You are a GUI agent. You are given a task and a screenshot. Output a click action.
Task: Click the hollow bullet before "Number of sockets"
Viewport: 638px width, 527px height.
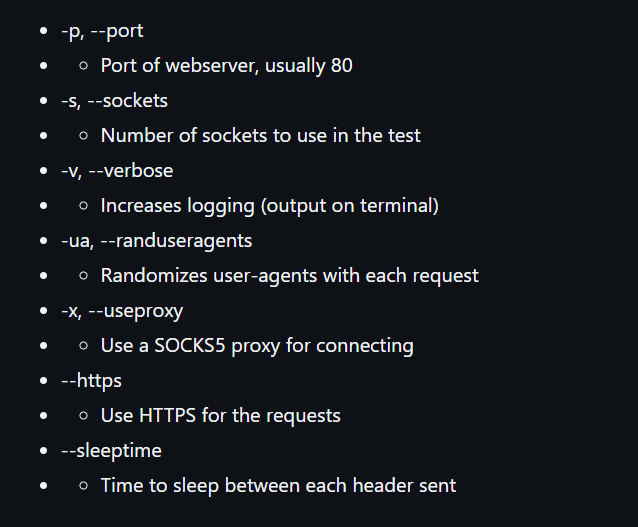[83, 136]
